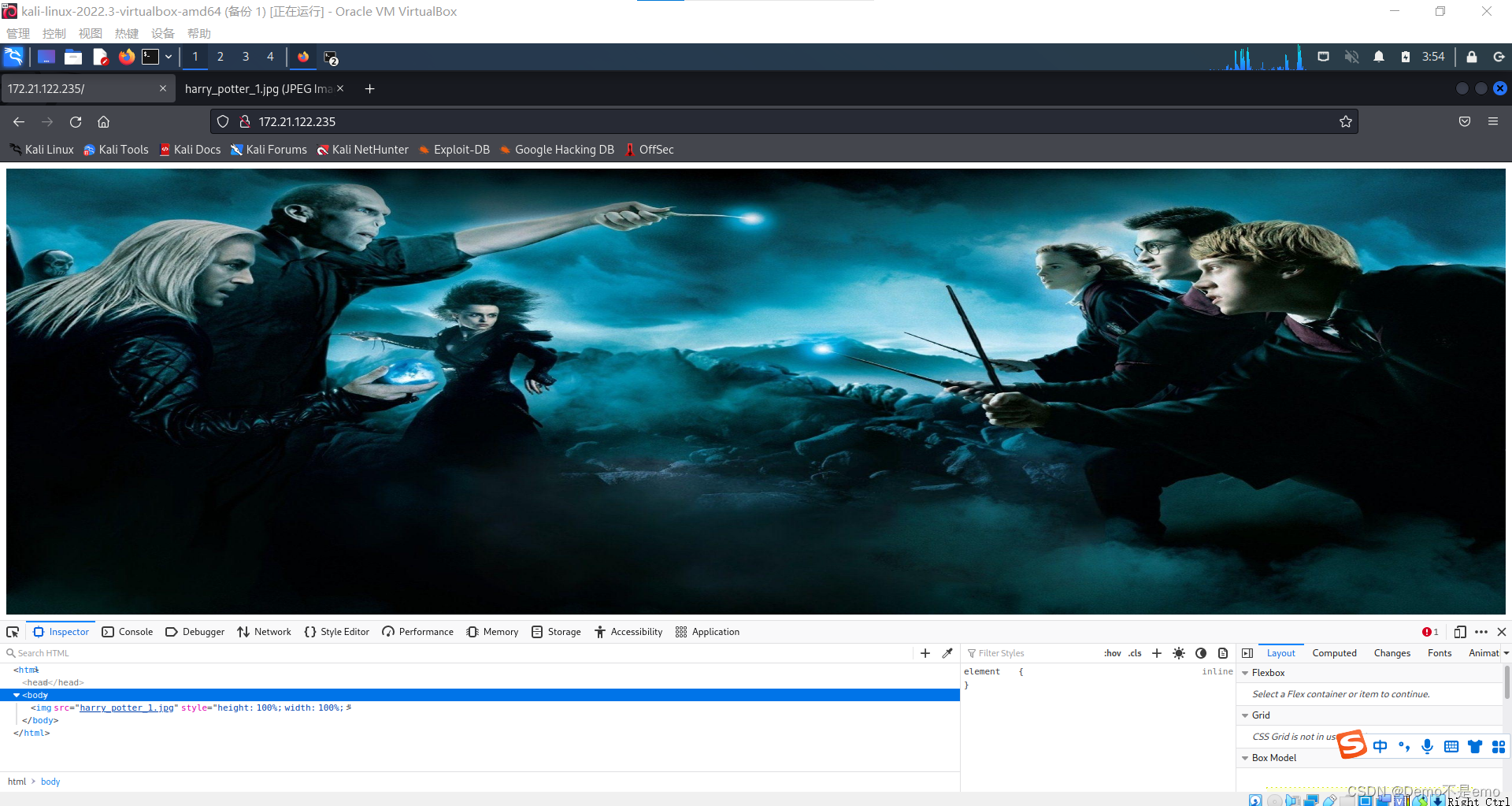Collapse the body node twisty
Image resolution: width=1512 pixels, height=806 pixels.
17,695
